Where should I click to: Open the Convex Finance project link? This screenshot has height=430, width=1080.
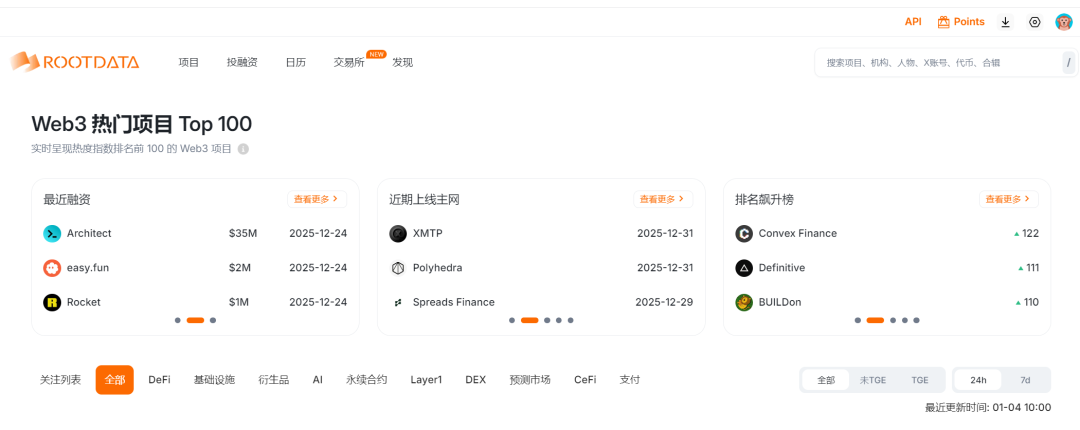point(798,234)
